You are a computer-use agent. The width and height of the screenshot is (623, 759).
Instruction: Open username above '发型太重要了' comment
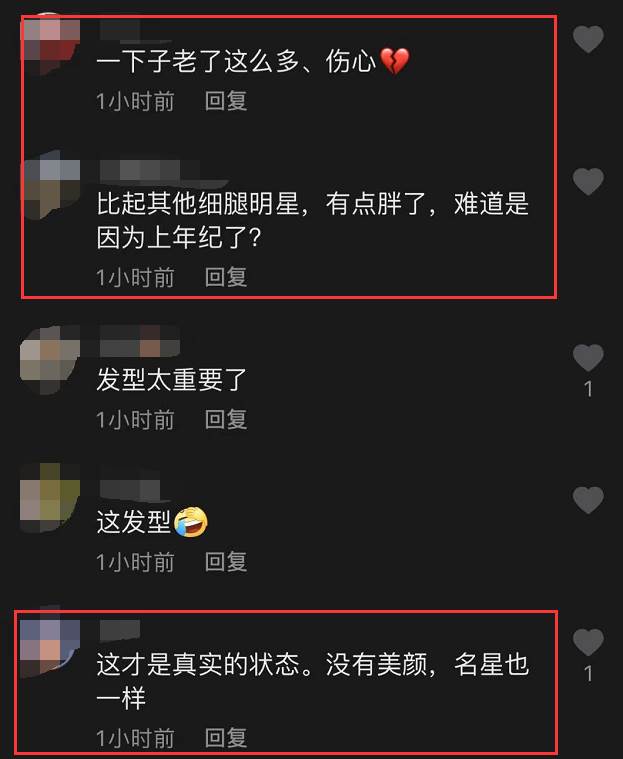coord(140,341)
